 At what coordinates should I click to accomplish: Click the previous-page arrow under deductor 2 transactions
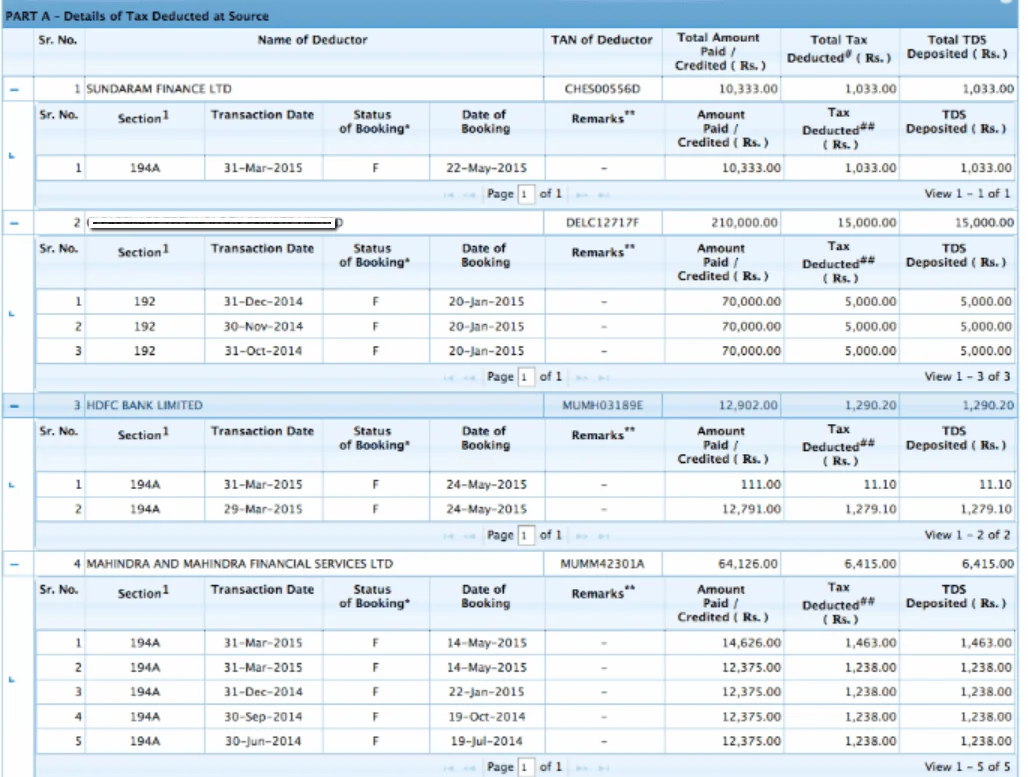pyautogui.click(x=469, y=376)
